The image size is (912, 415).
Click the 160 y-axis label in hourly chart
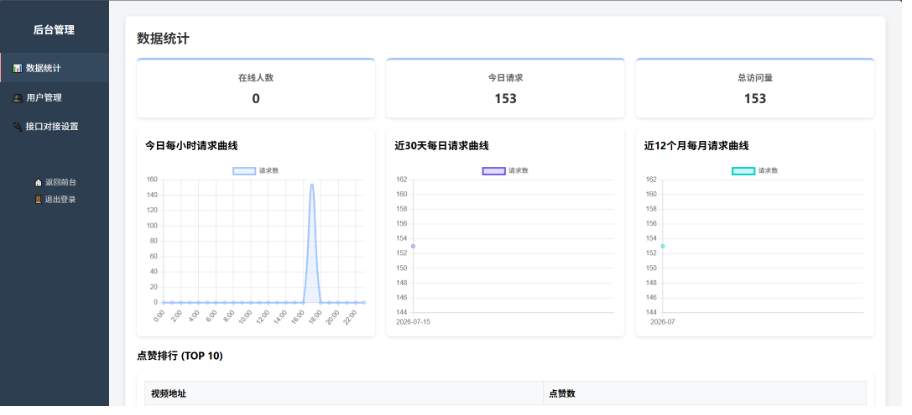tap(152, 180)
